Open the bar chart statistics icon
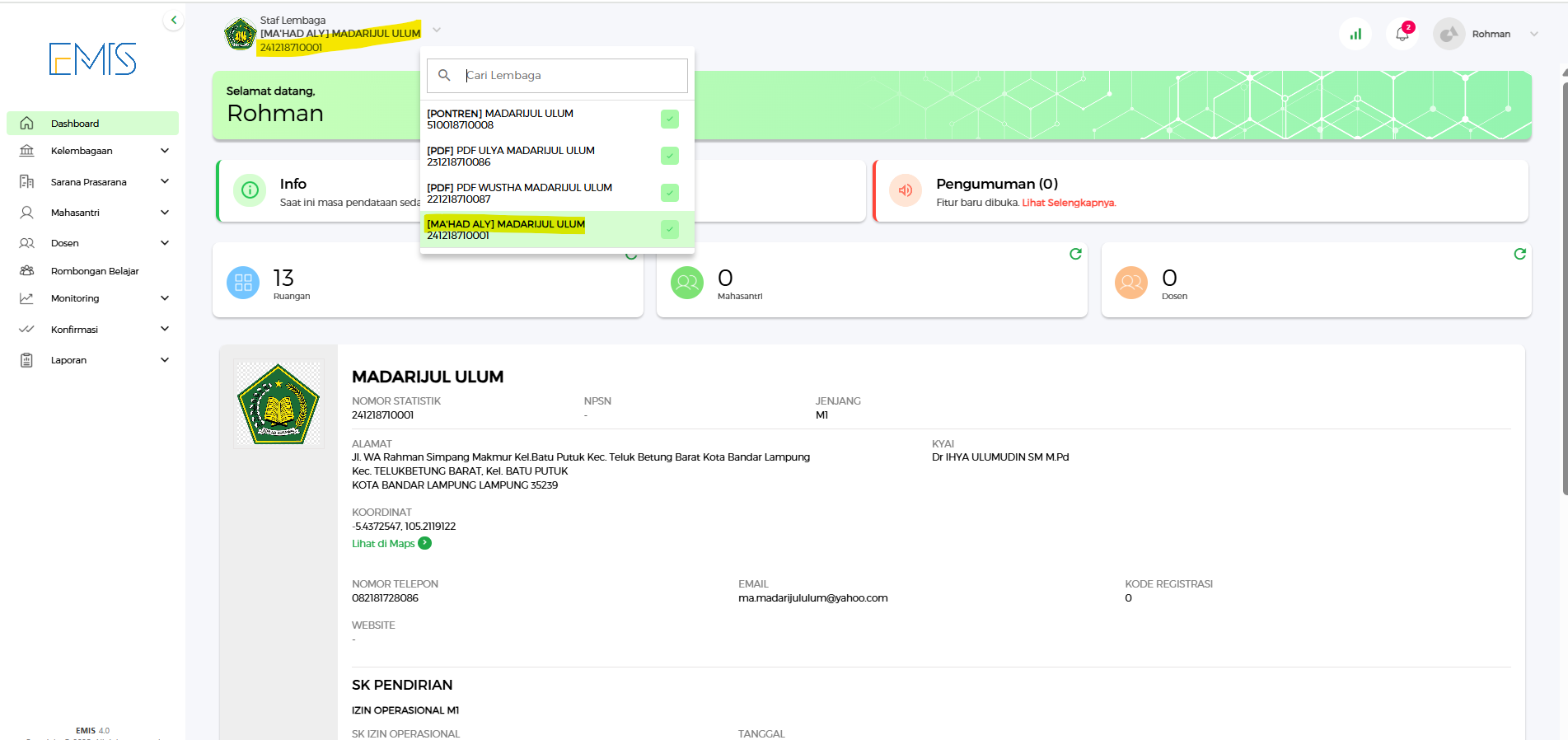 (1355, 34)
